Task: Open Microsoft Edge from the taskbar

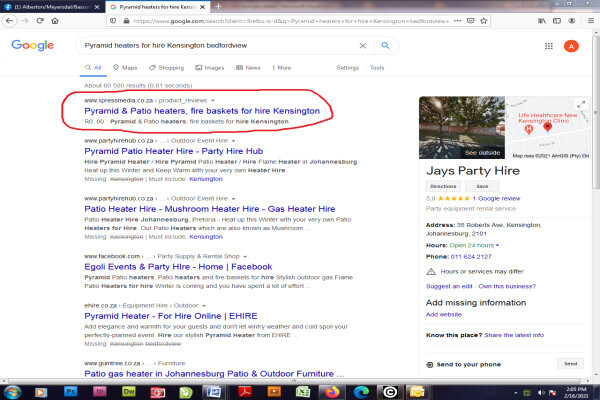Action: click(x=361, y=392)
